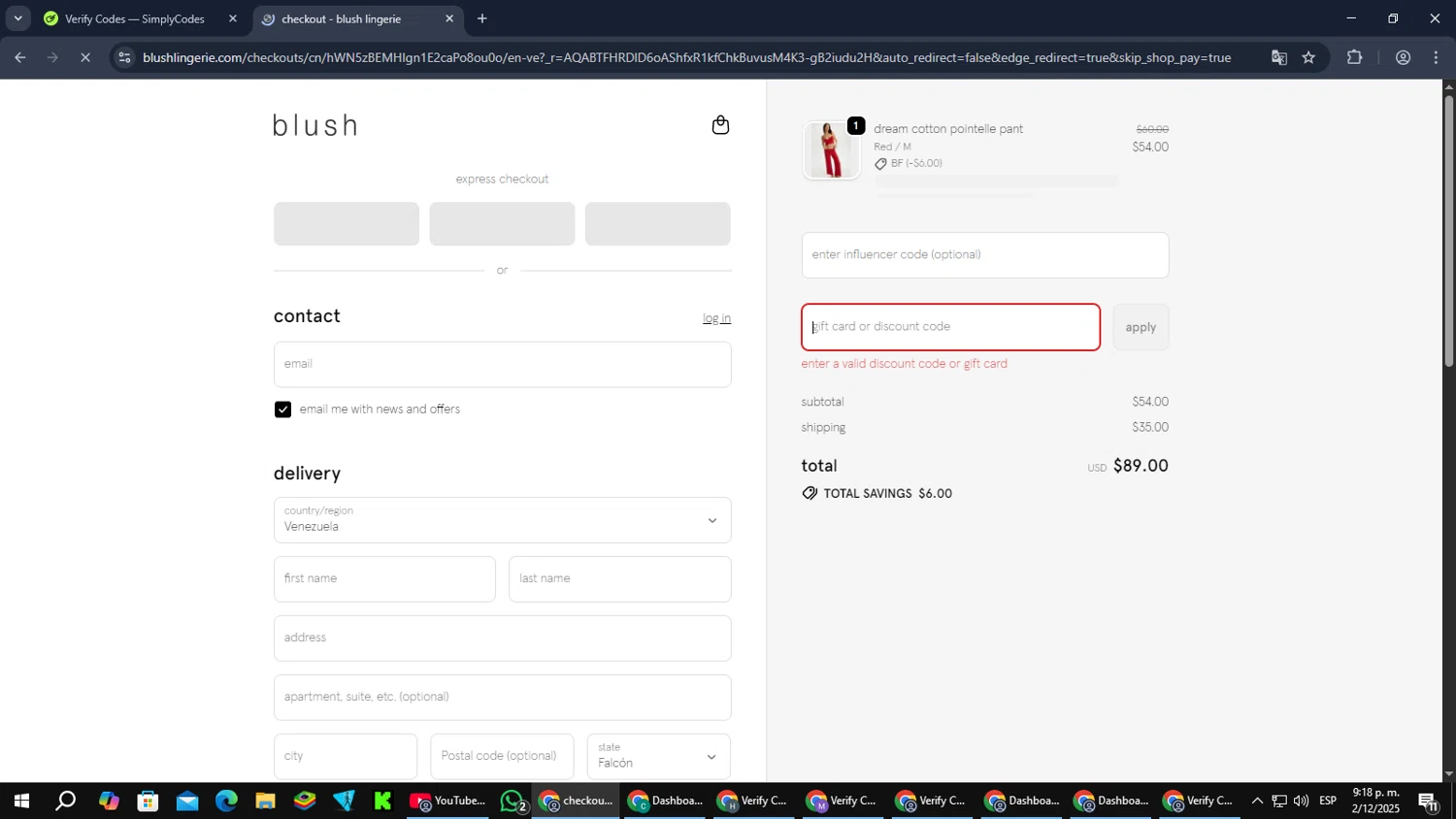This screenshot has width=1456, height=819.
Task: Click the apartment, suite field
Action: (502, 698)
